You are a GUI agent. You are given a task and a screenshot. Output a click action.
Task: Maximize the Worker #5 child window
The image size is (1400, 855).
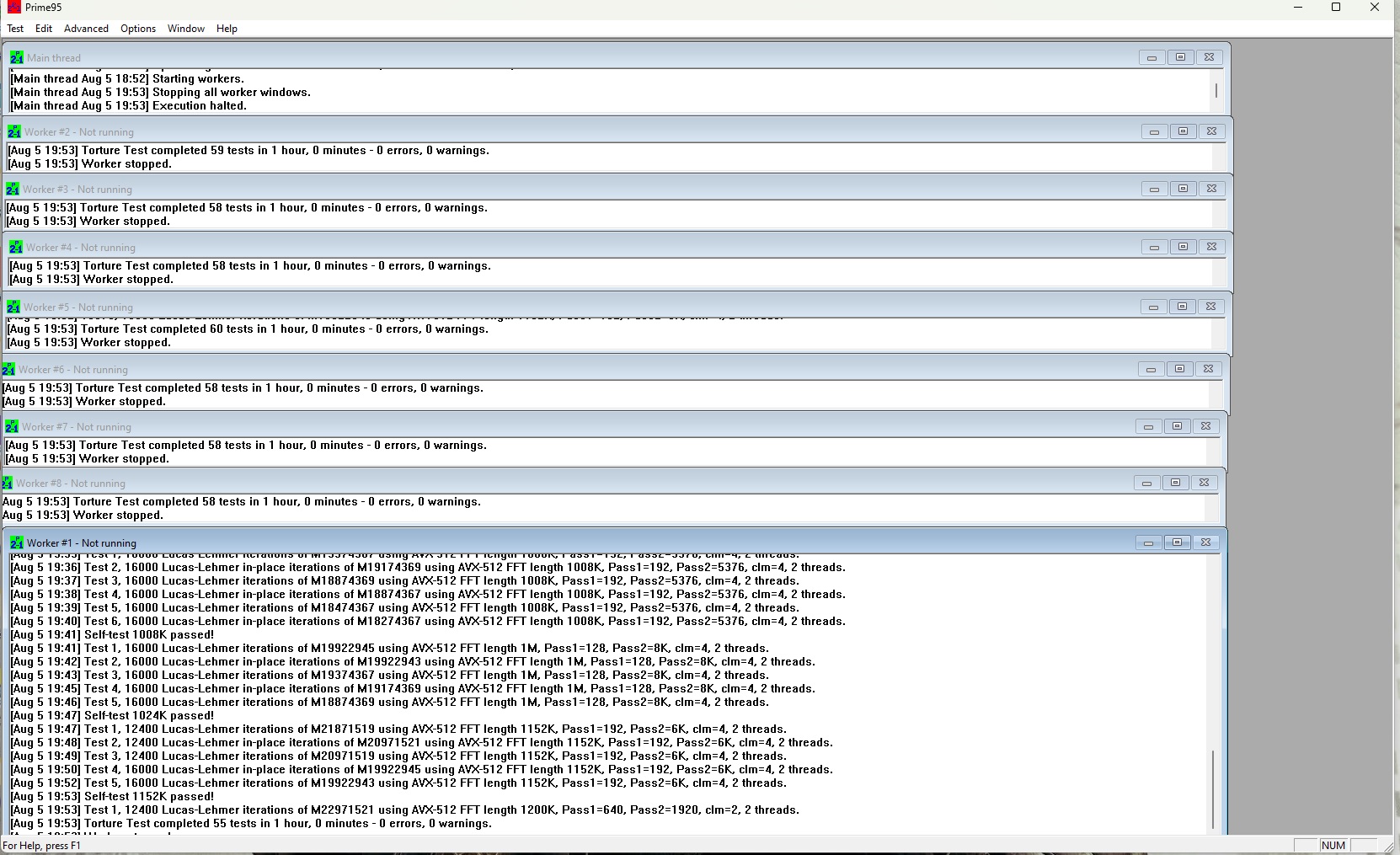coord(1182,307)
